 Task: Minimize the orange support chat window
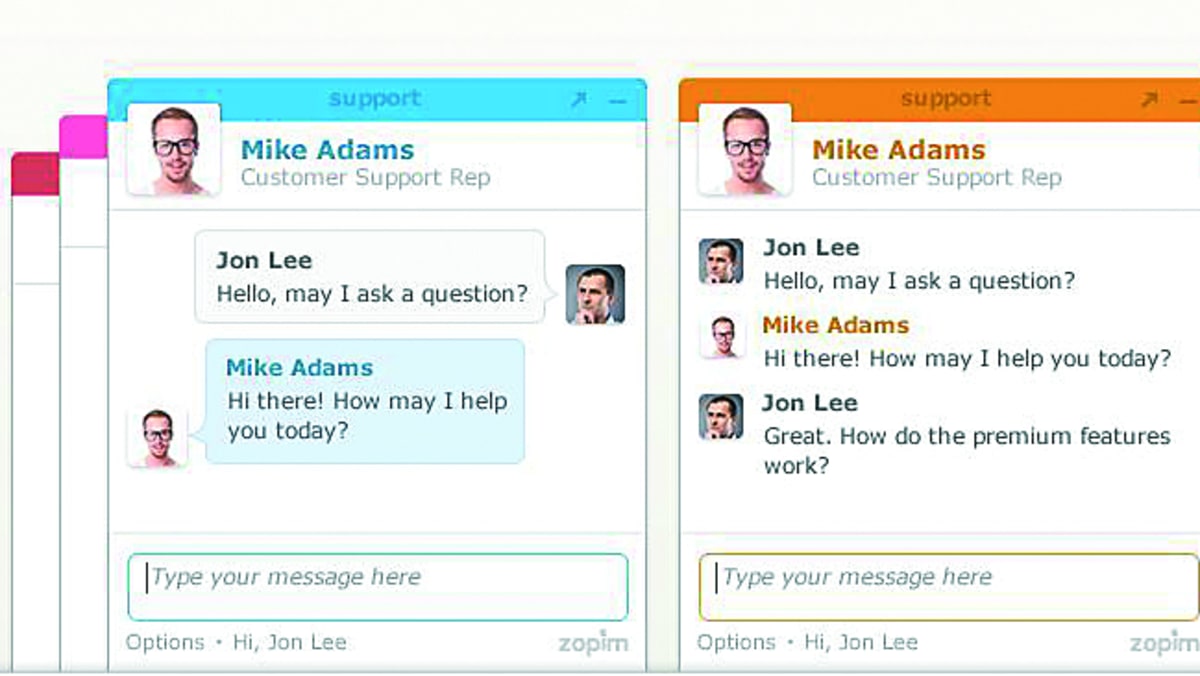(x=1190, y=101)
